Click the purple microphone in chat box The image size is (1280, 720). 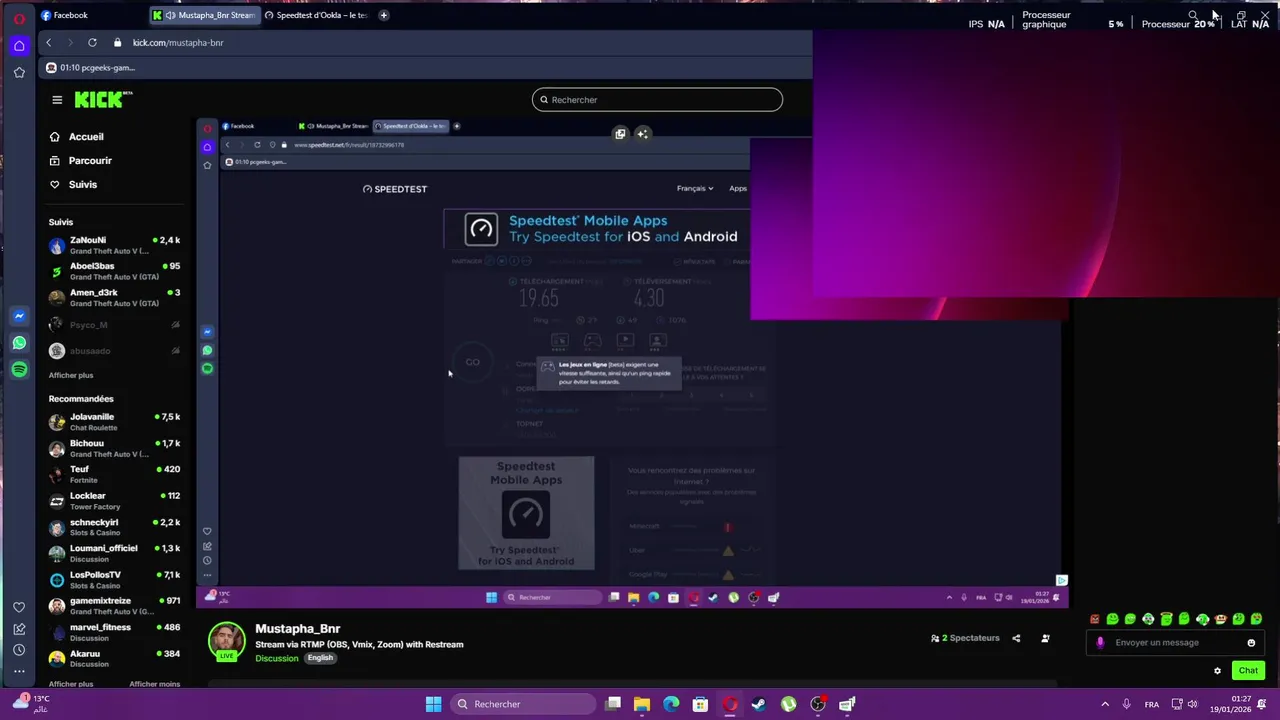pyautogui.click(x=1100, y=643)
